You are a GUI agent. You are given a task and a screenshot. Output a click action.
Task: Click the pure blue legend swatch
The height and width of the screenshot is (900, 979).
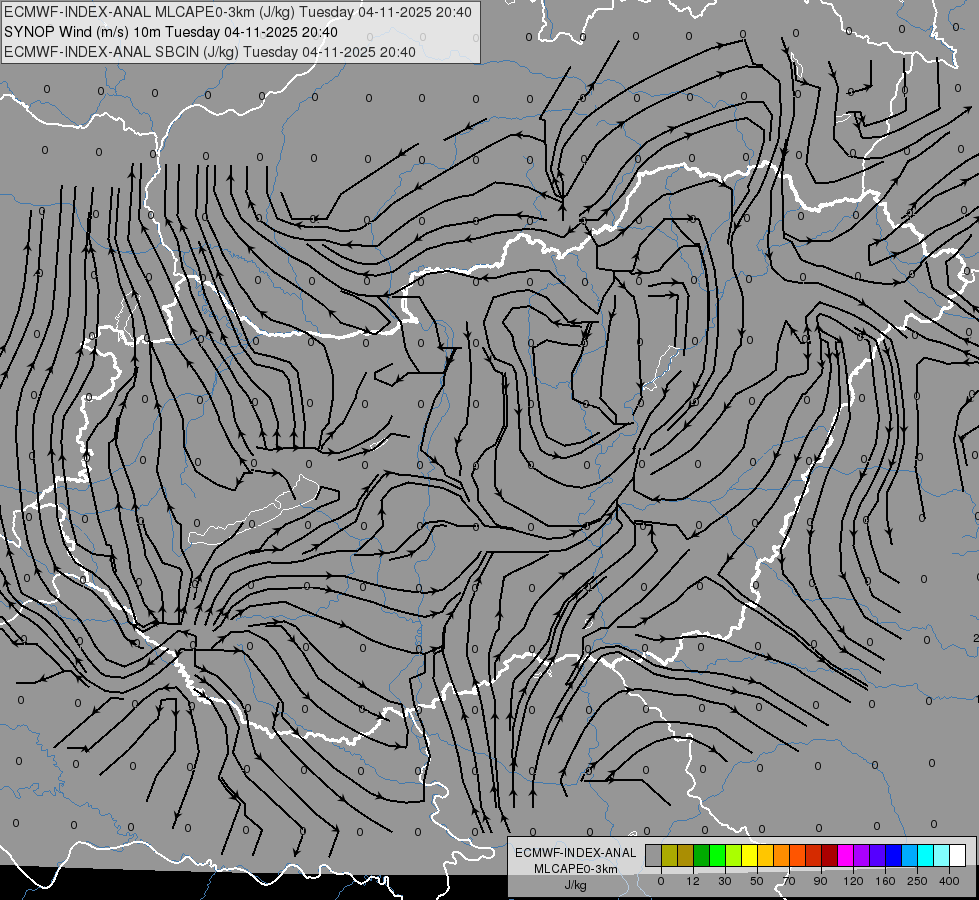click(893, 855)
